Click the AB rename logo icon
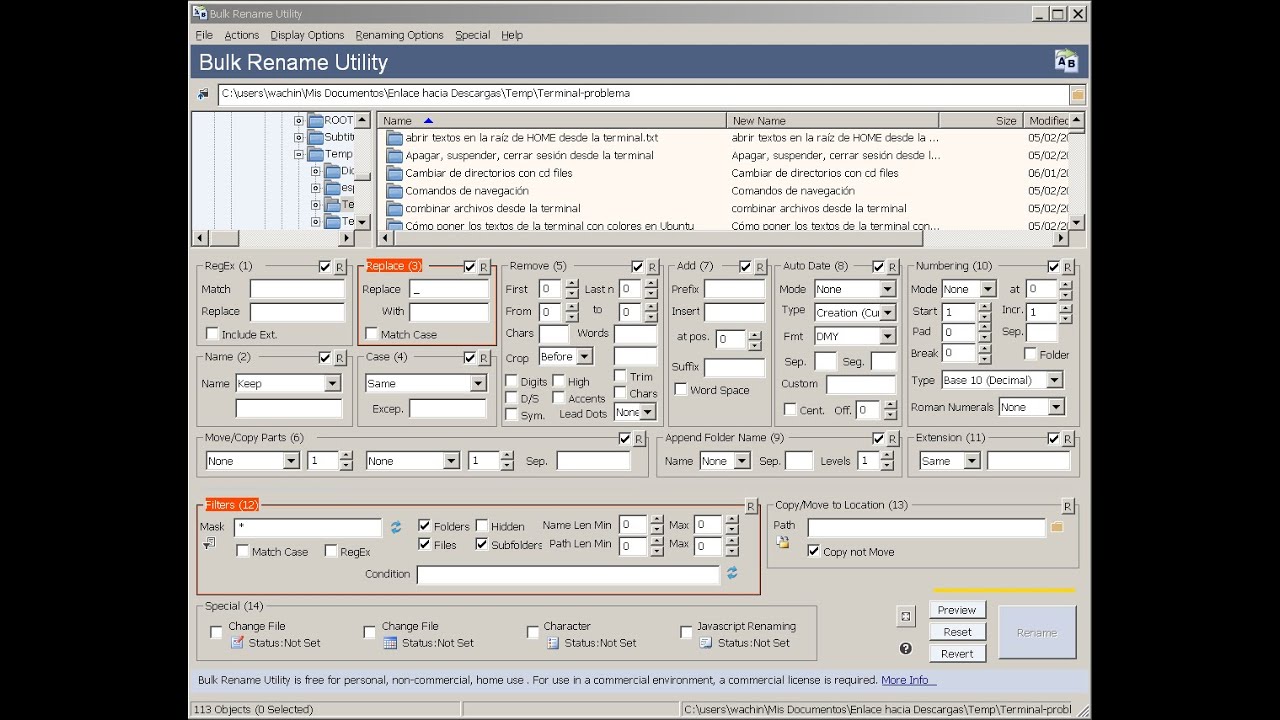 (1066, 62)
